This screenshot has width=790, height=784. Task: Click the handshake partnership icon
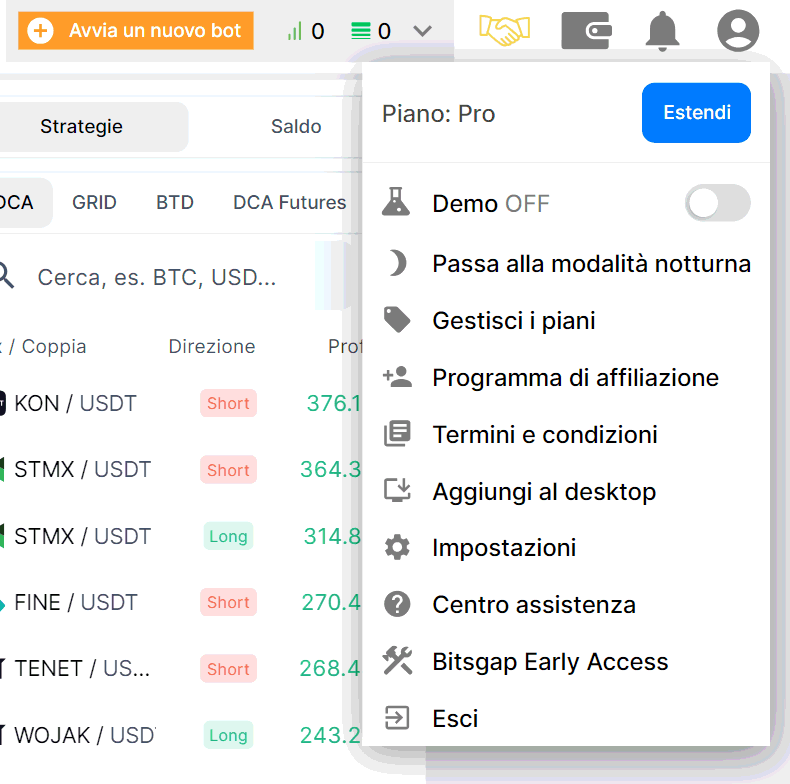point(504,31)
